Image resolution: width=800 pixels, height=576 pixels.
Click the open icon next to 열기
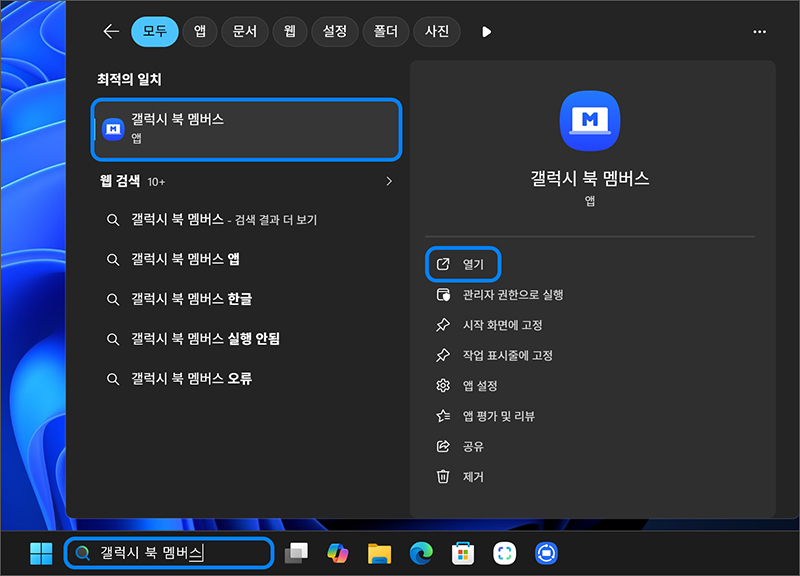443,264
